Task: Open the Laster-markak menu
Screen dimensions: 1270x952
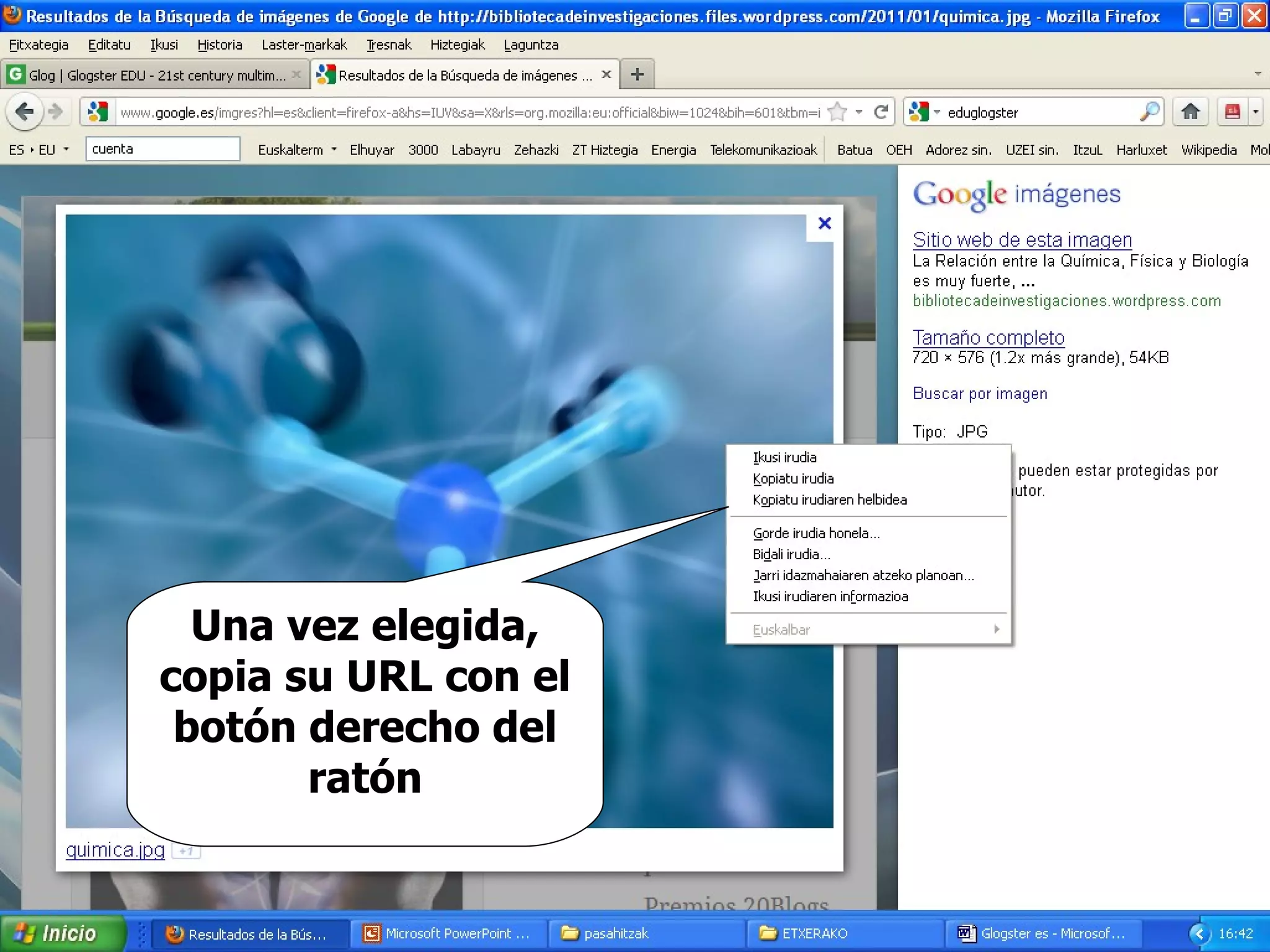Action: tap(304, 45)
